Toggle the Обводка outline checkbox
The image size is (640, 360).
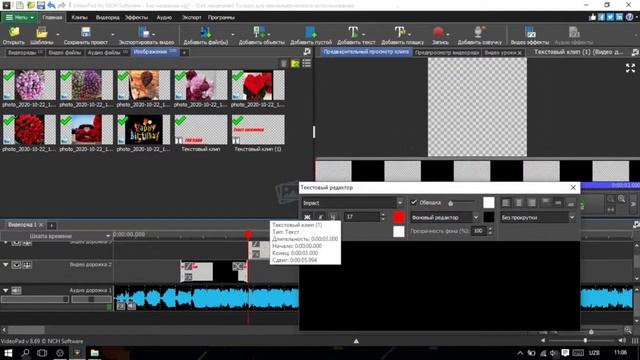point(414,202)
